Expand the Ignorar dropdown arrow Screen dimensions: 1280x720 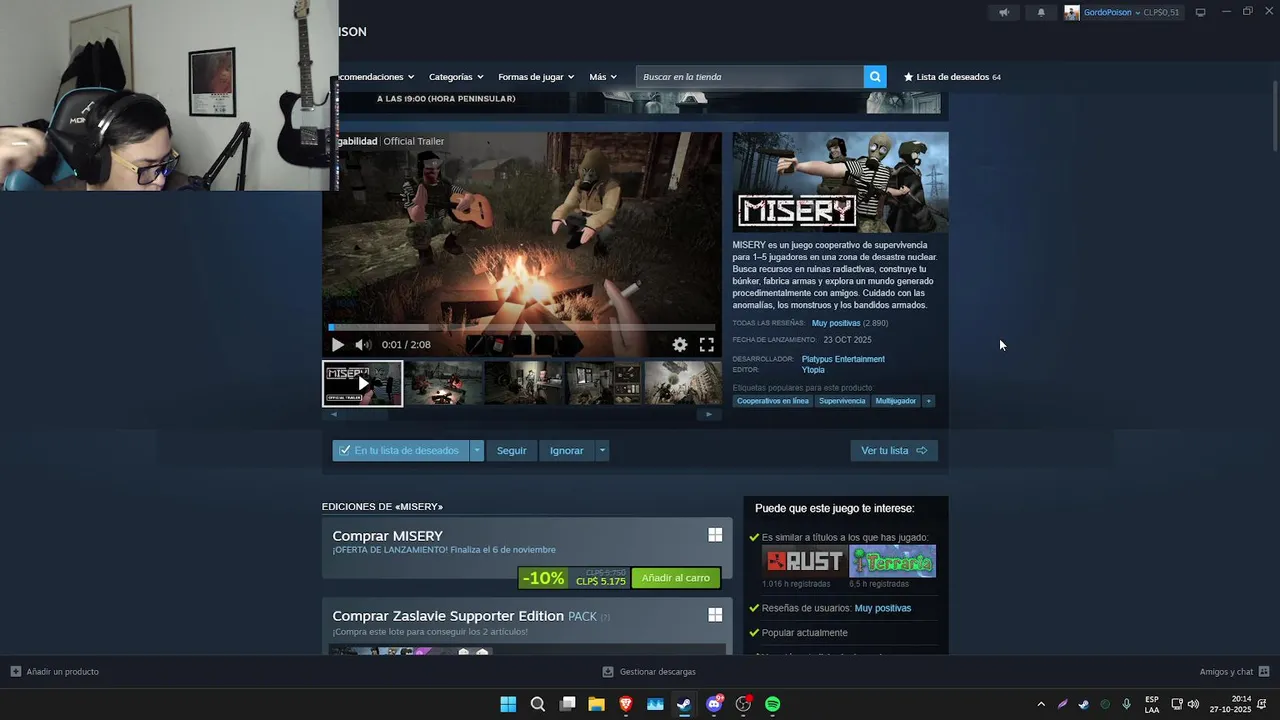click(602, 450)
